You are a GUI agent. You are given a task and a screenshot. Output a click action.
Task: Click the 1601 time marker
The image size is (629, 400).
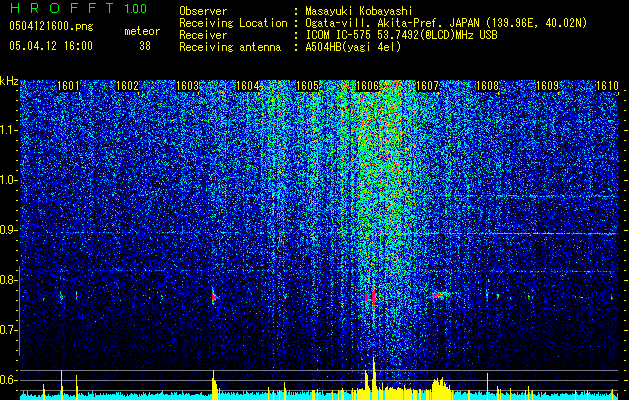point(68,86)
